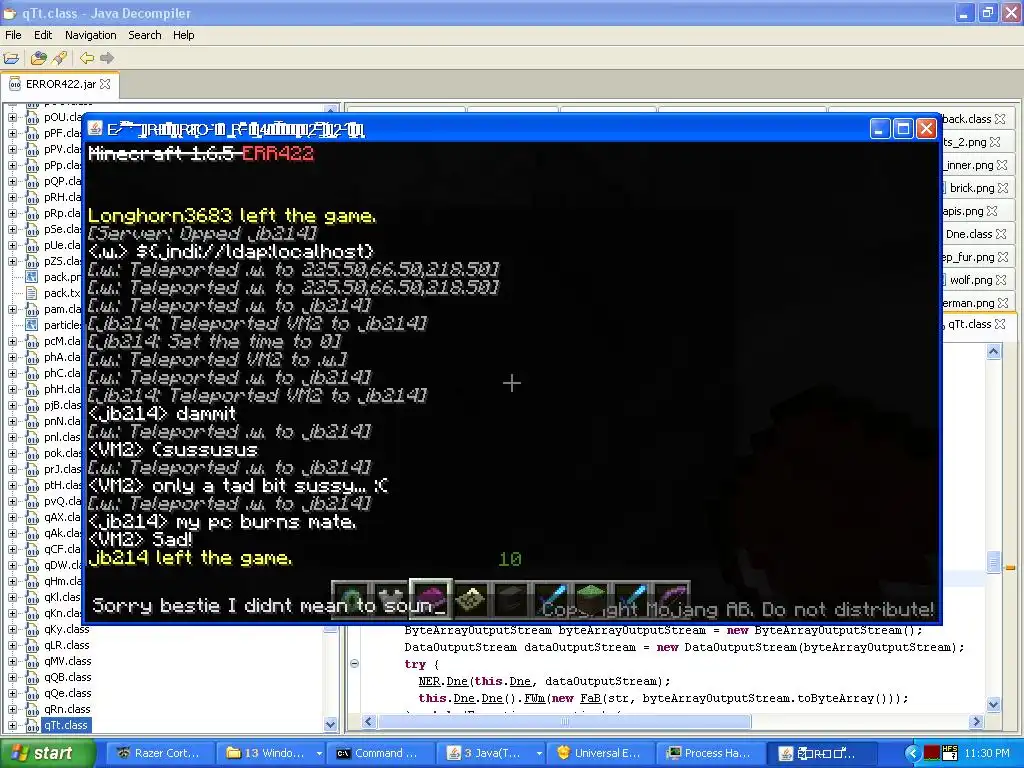Click the image file icon beside pack.png

(31, 277)
